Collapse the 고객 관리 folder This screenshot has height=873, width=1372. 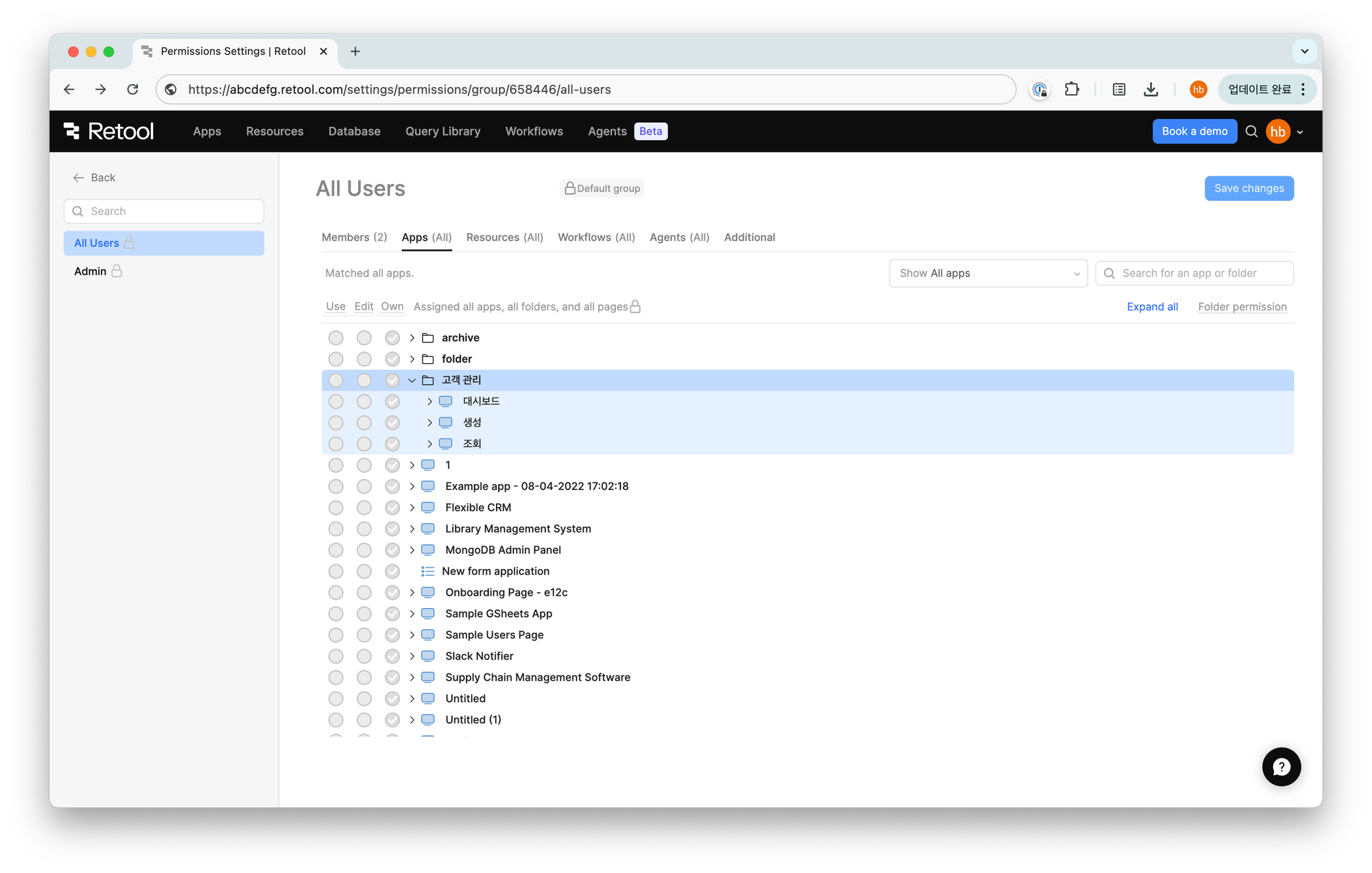coord(412,380)
